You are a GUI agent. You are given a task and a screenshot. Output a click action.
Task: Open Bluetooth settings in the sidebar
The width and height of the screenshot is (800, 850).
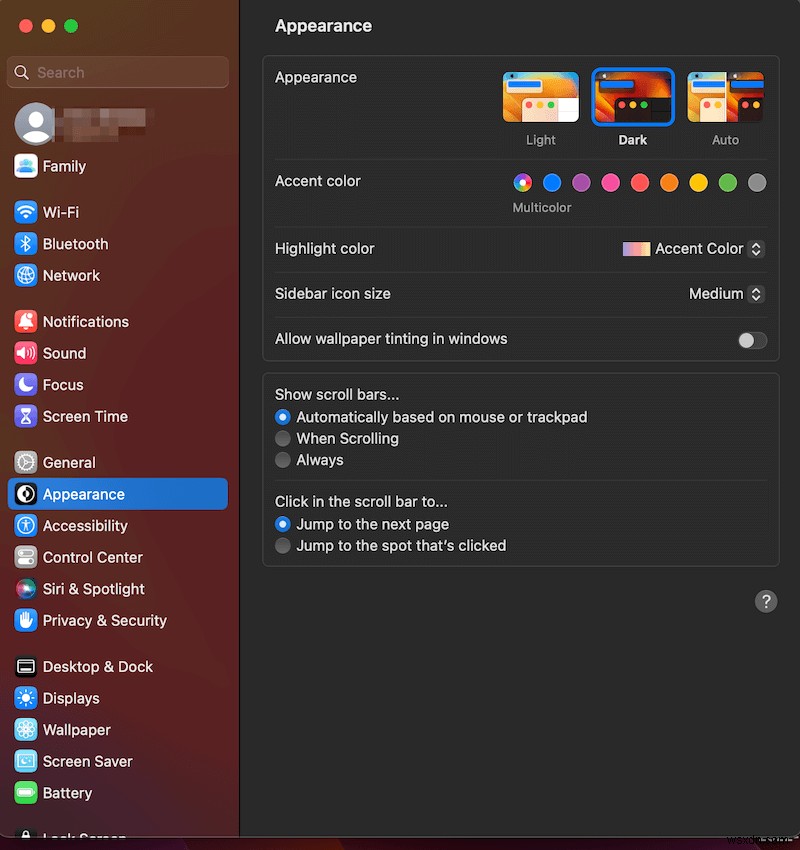(x=74, y=244)
